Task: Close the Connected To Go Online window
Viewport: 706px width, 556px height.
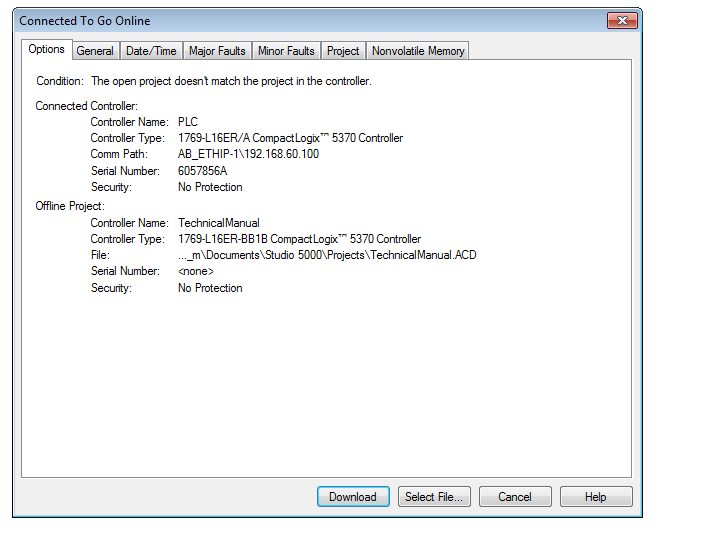Action: (623, 20)
